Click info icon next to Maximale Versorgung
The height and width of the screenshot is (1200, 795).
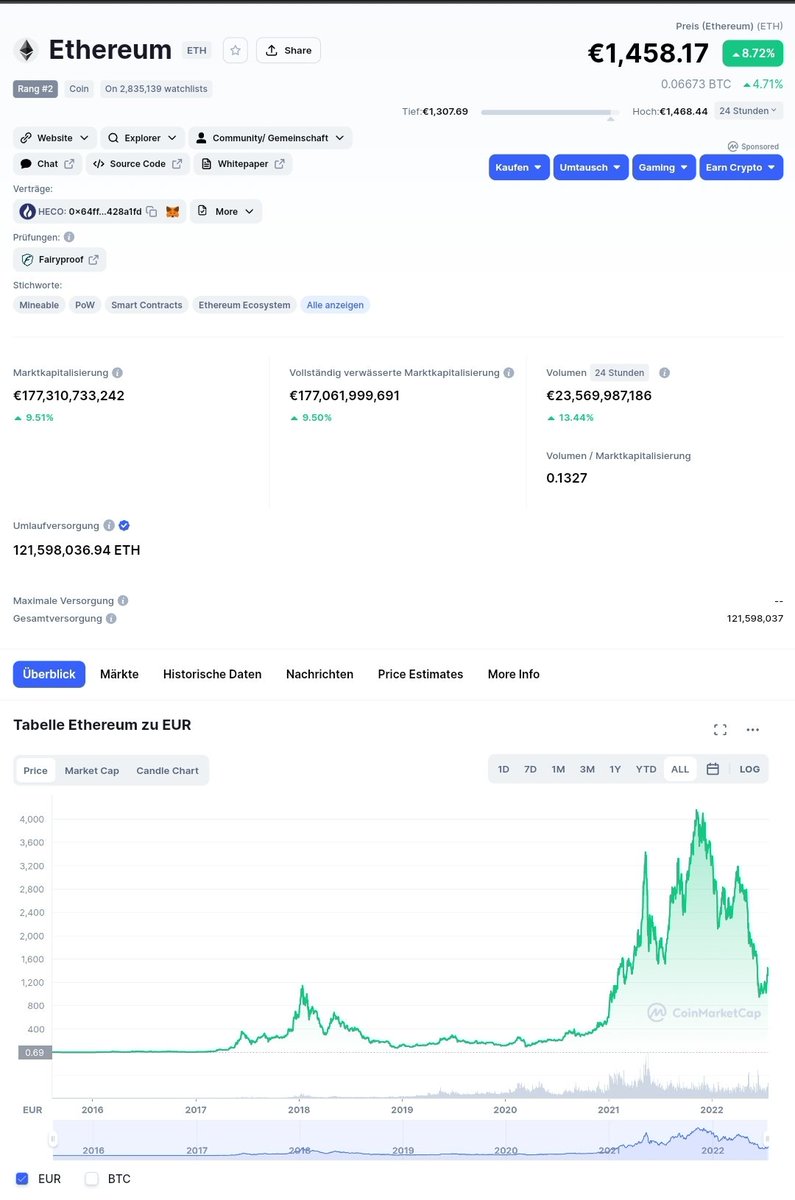[x=123, y=601]
